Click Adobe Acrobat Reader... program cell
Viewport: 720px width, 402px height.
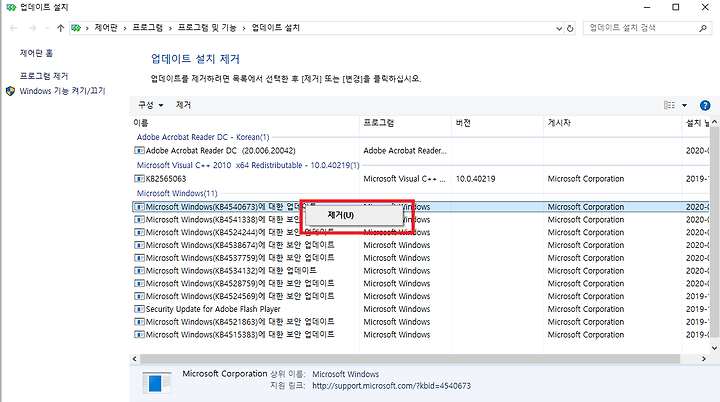coord(405,151)
